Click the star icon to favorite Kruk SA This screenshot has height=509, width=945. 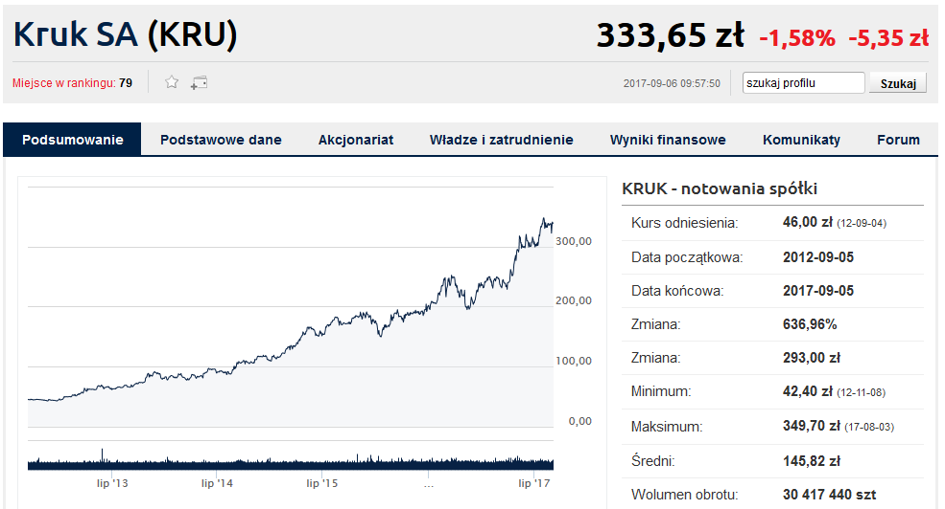pos(171,83)
